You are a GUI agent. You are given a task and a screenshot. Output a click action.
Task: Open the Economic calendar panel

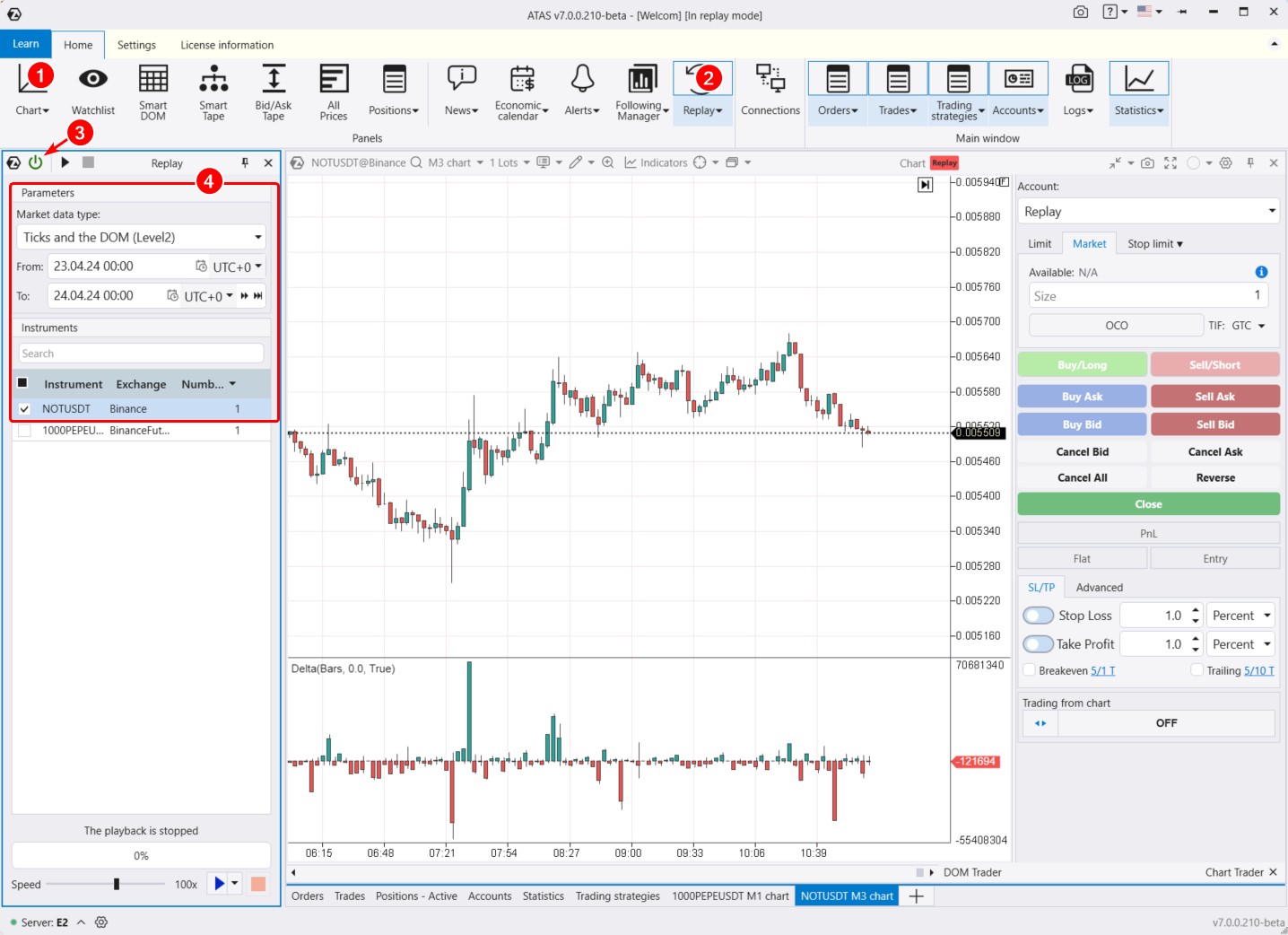[x=520, y=90]
